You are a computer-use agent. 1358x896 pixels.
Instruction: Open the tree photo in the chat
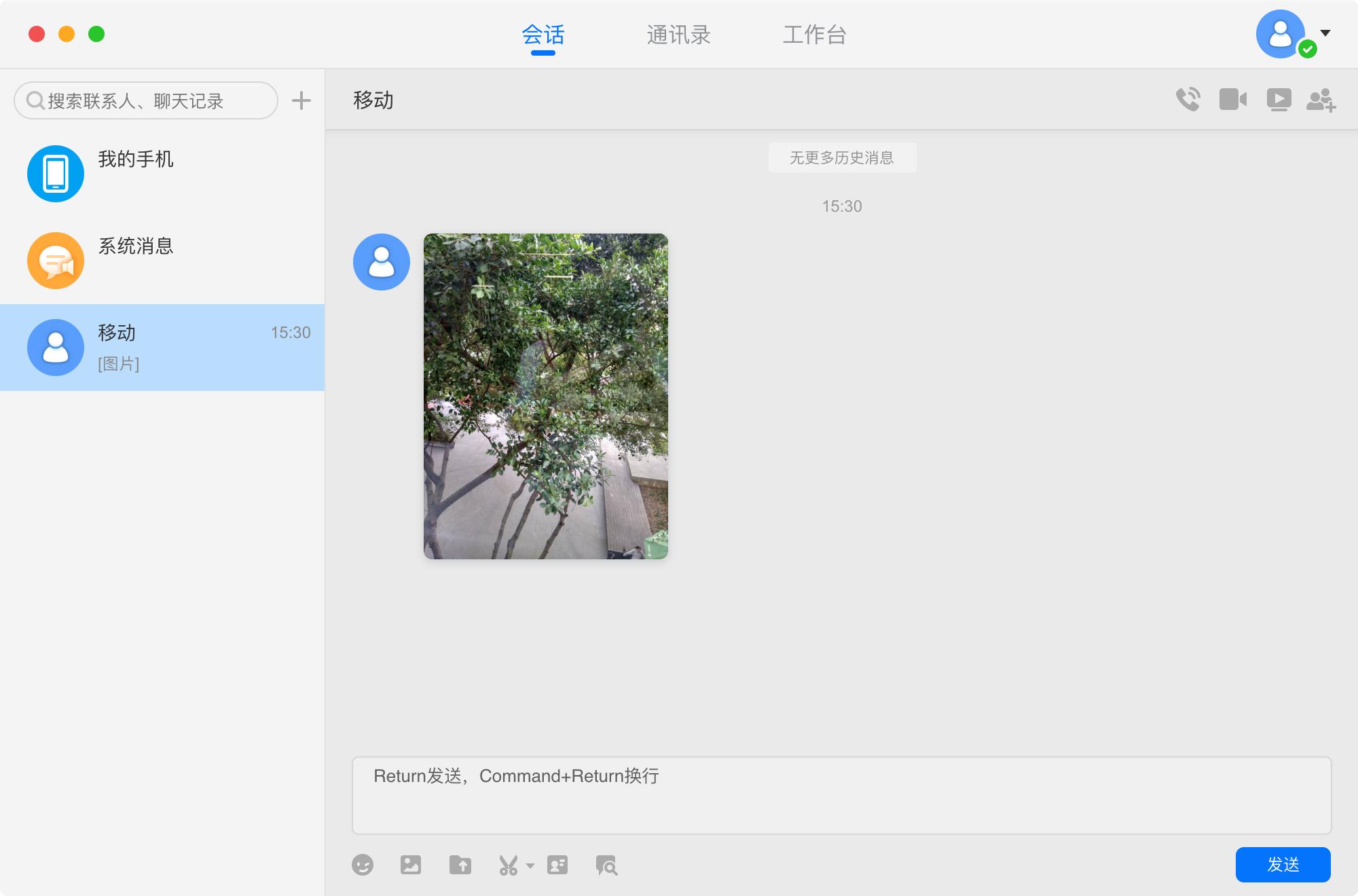545,397
